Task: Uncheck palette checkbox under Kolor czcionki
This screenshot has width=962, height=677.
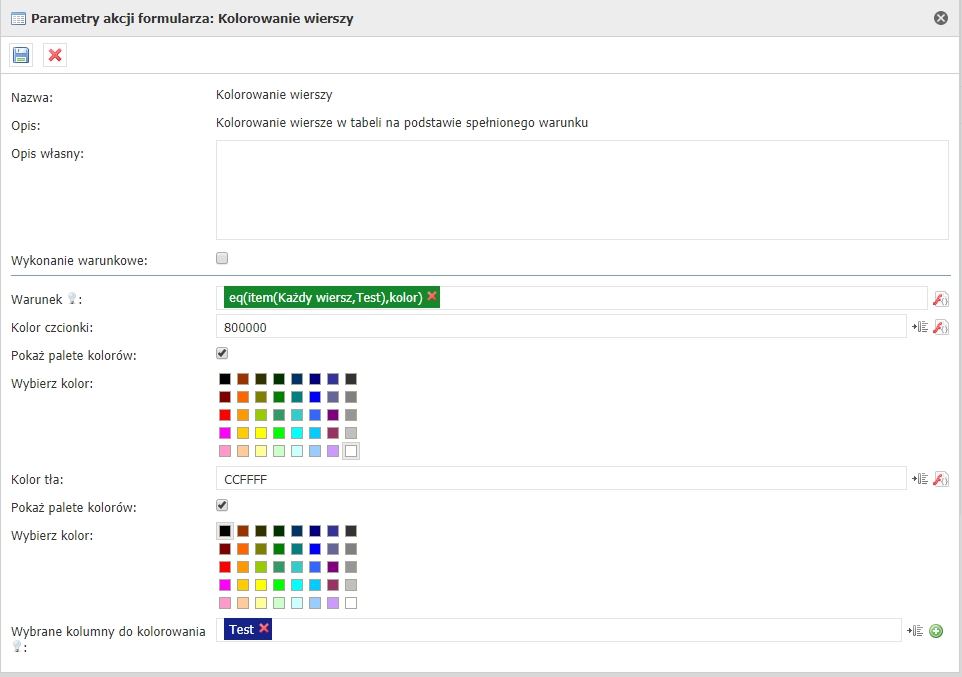Action: (222, 353)
